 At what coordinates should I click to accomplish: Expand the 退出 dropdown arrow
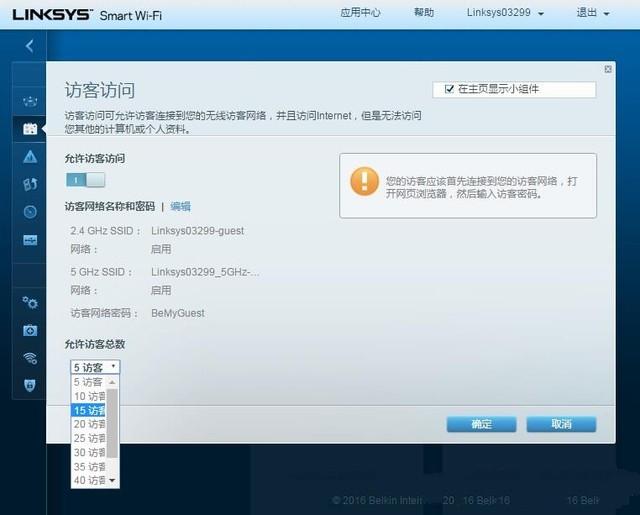[x=607, y=14]
